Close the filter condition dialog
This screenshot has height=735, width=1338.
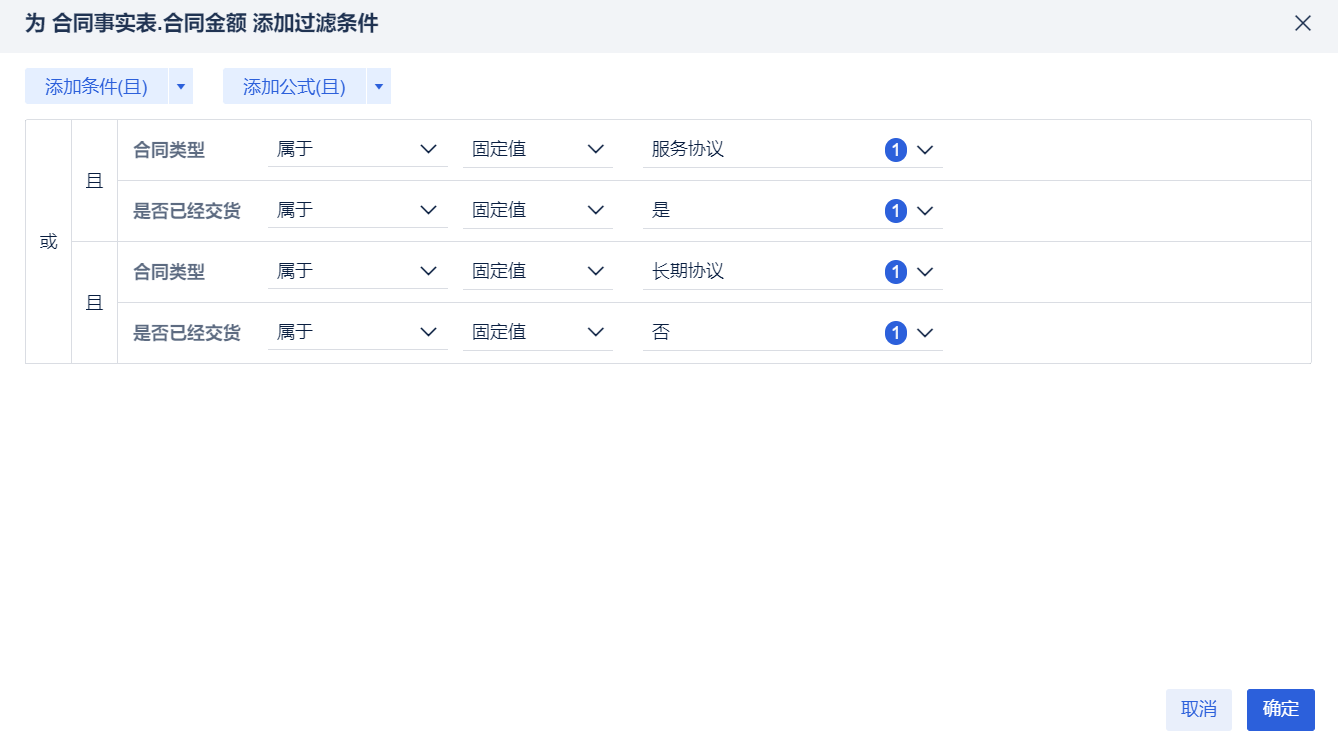1302,23
